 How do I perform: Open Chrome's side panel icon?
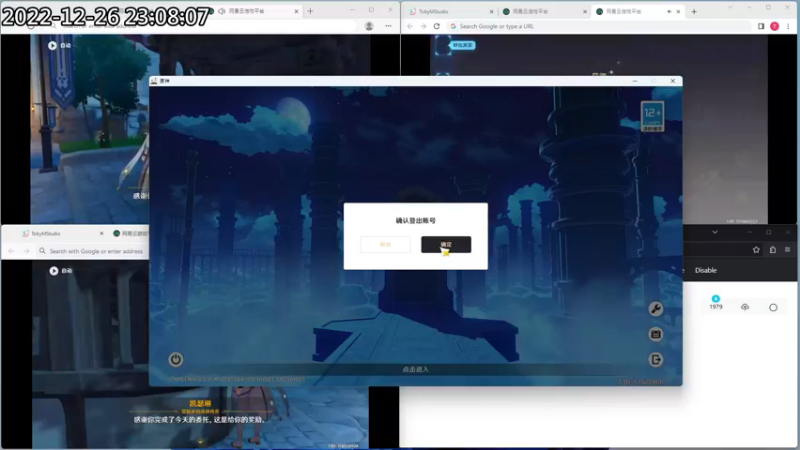[x=761, y=26]
